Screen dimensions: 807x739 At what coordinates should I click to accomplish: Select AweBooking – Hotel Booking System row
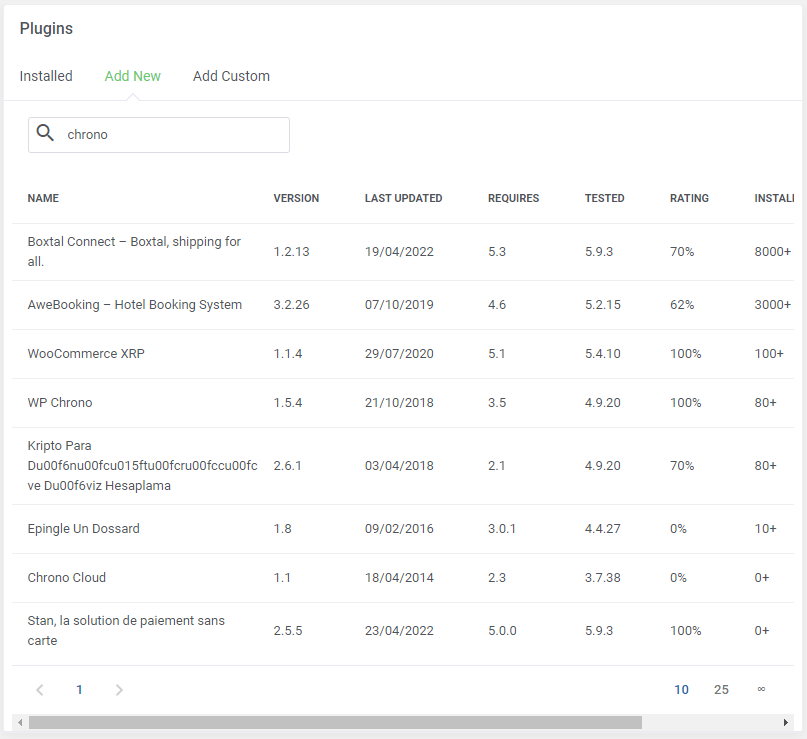tap(403, 305)
